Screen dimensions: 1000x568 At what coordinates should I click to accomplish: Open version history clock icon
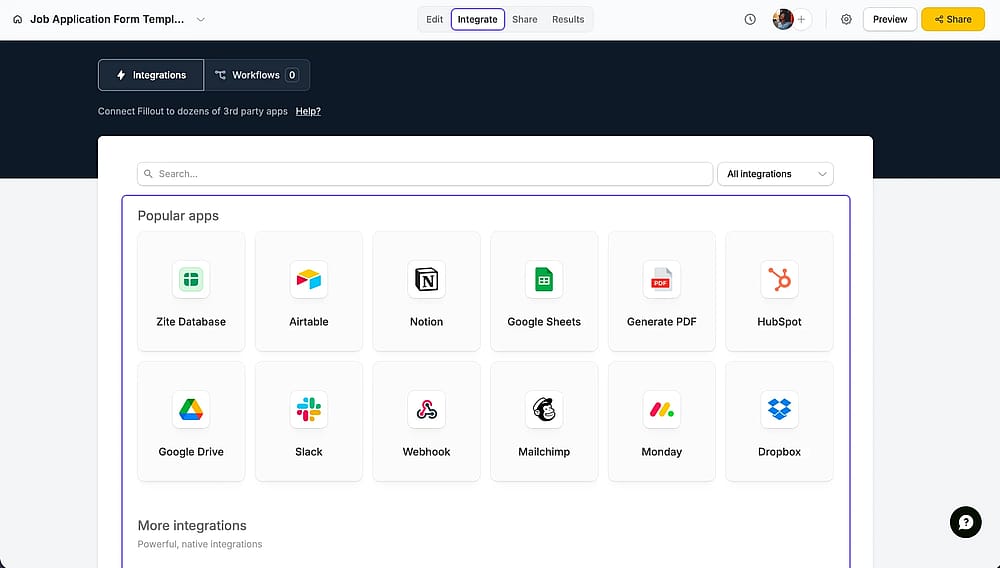pos(750,19)
